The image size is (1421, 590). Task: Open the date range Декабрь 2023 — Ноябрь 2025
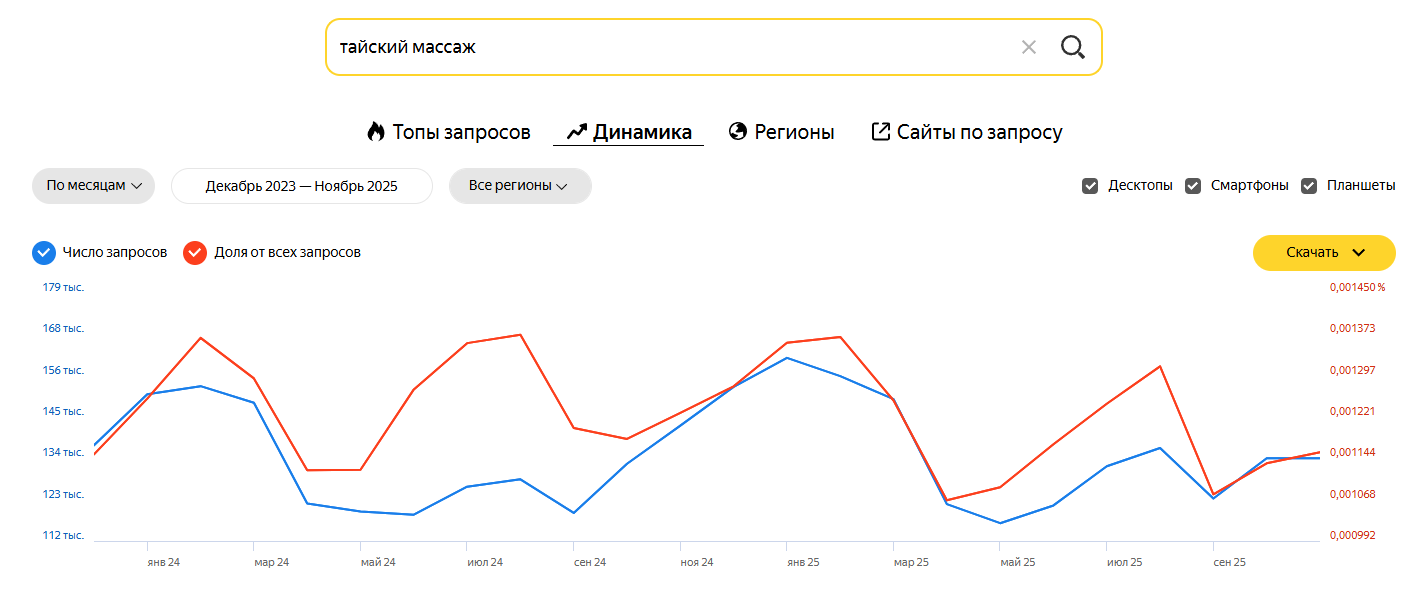click(301, 186)
